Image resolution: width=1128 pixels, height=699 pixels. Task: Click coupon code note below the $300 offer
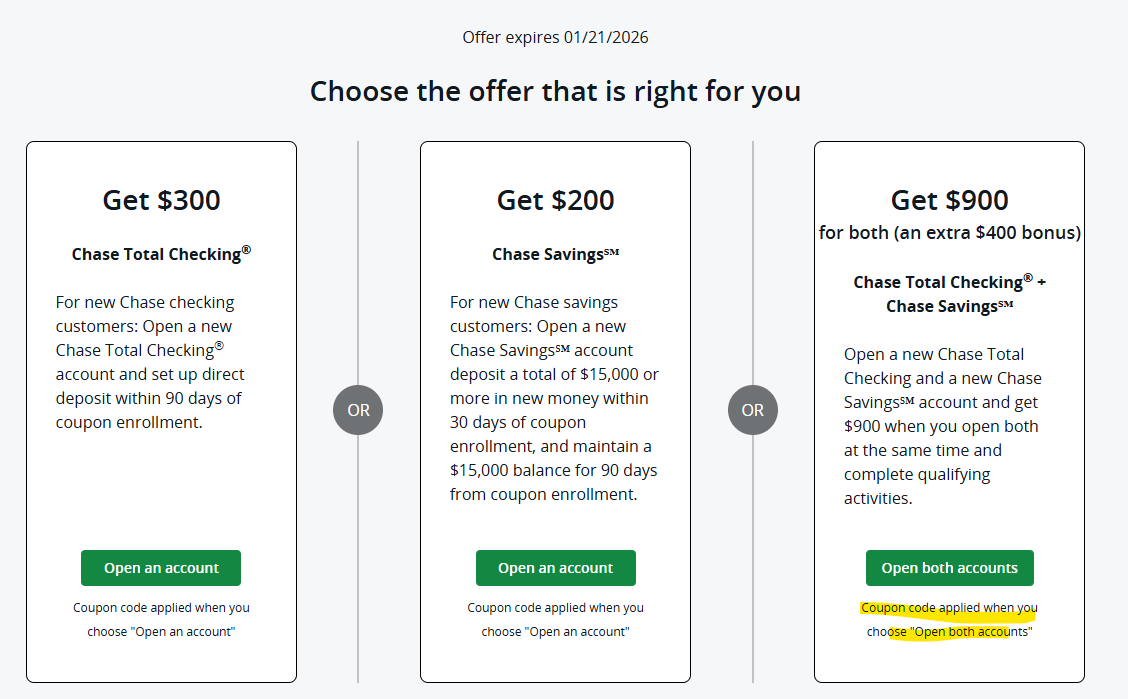(161, 619)
